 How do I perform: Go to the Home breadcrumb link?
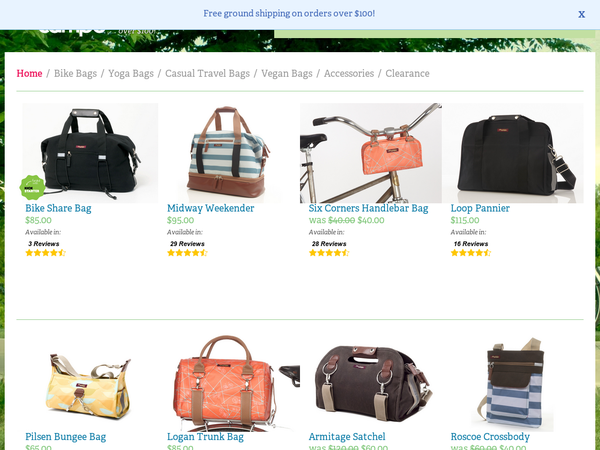pos(29,73)
